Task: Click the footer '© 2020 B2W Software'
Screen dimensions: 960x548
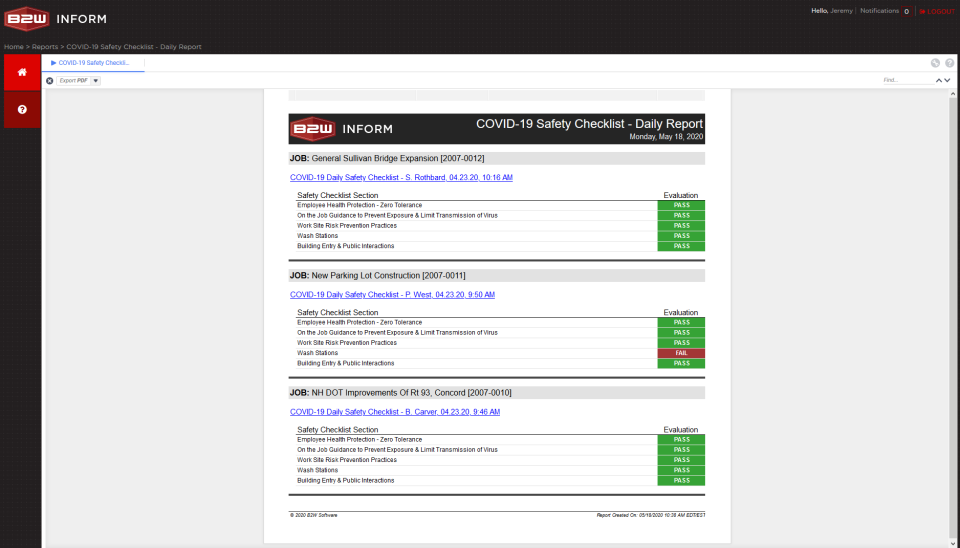Action: coord(313,516)
